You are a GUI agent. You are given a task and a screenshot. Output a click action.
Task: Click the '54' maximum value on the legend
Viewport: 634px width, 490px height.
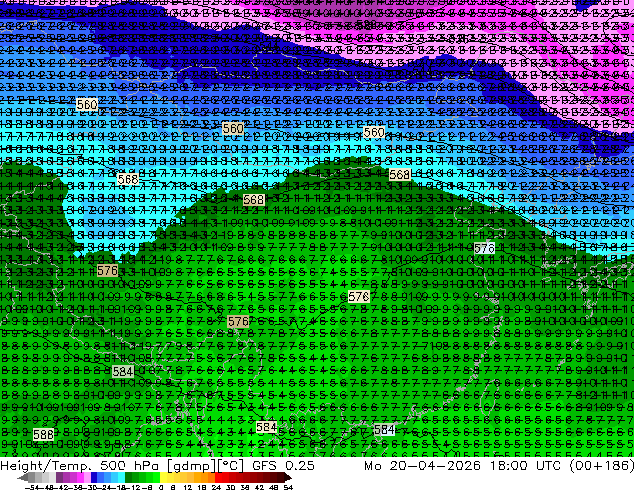[x=287, y=487]
